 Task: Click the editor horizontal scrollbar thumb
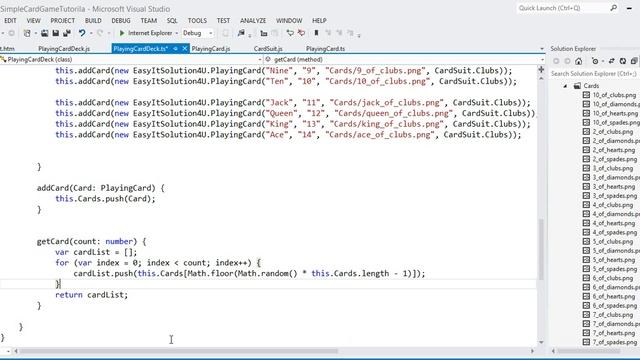click(x=178, y=351)
